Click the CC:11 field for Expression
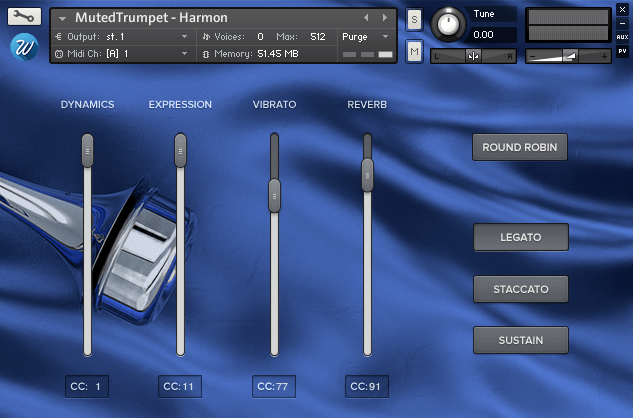This screenshot has height=418, width=633. click(x=180, y=386)
